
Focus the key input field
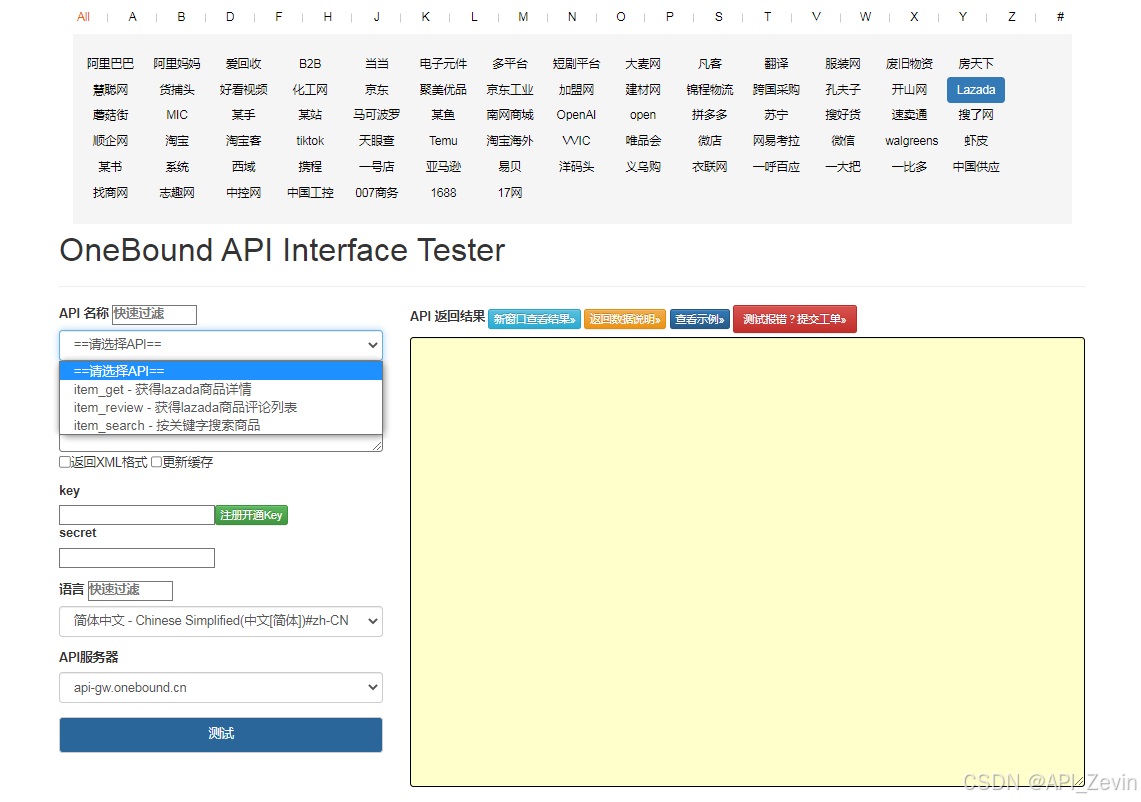[137, 515]
